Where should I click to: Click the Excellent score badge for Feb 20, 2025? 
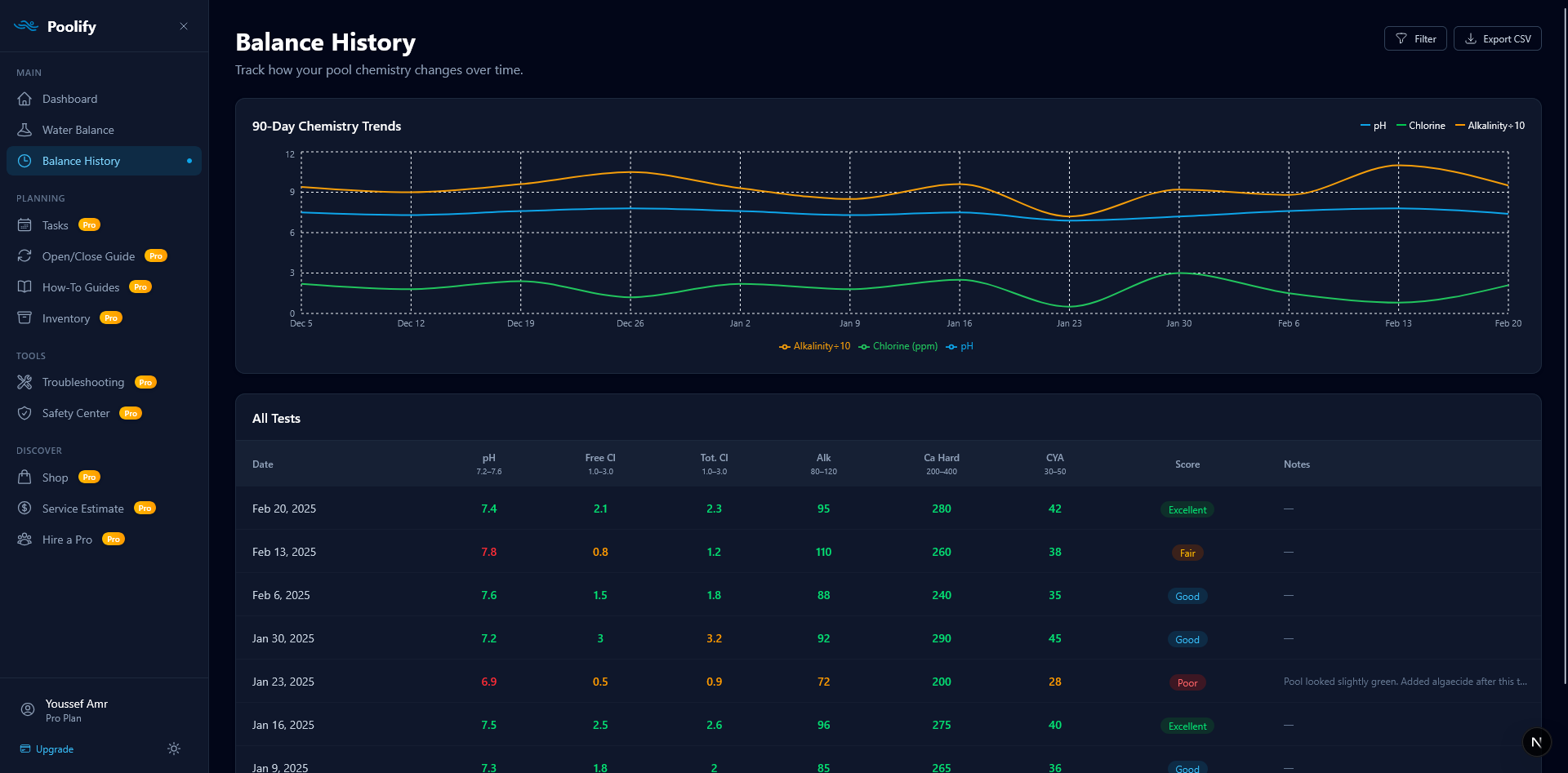point(1187,509)
